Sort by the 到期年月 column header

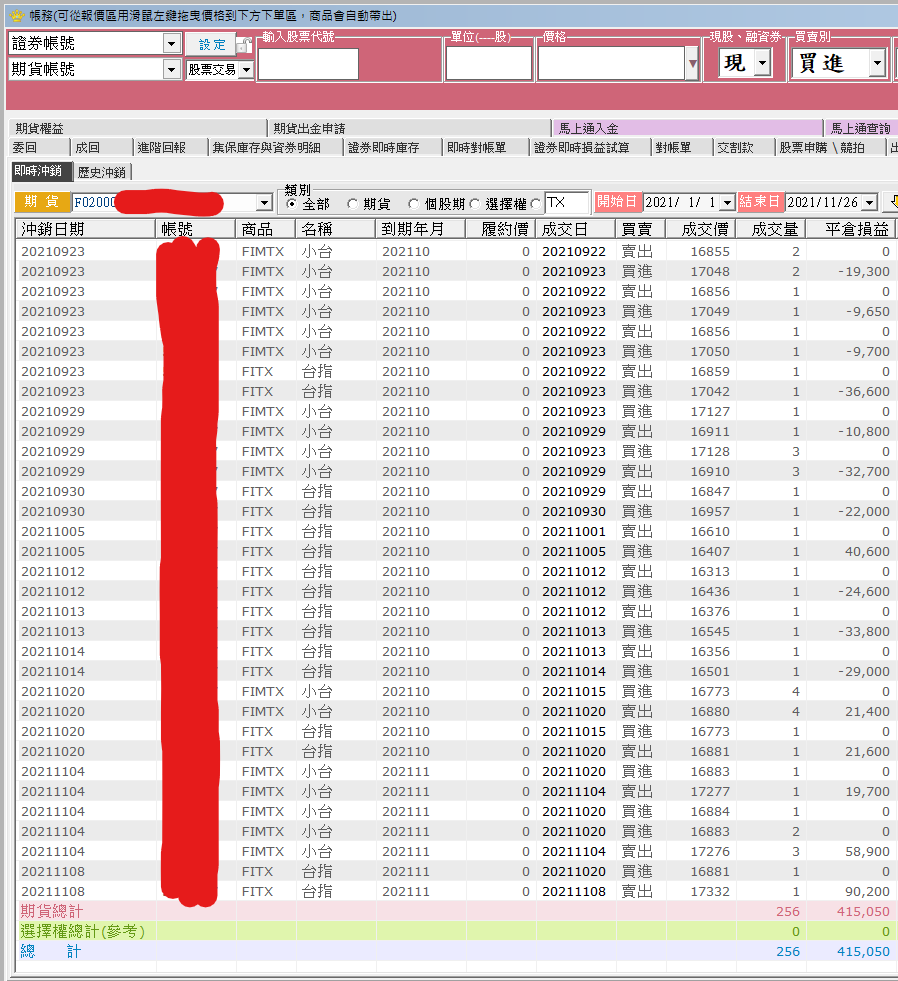click(x=421, y=229)
